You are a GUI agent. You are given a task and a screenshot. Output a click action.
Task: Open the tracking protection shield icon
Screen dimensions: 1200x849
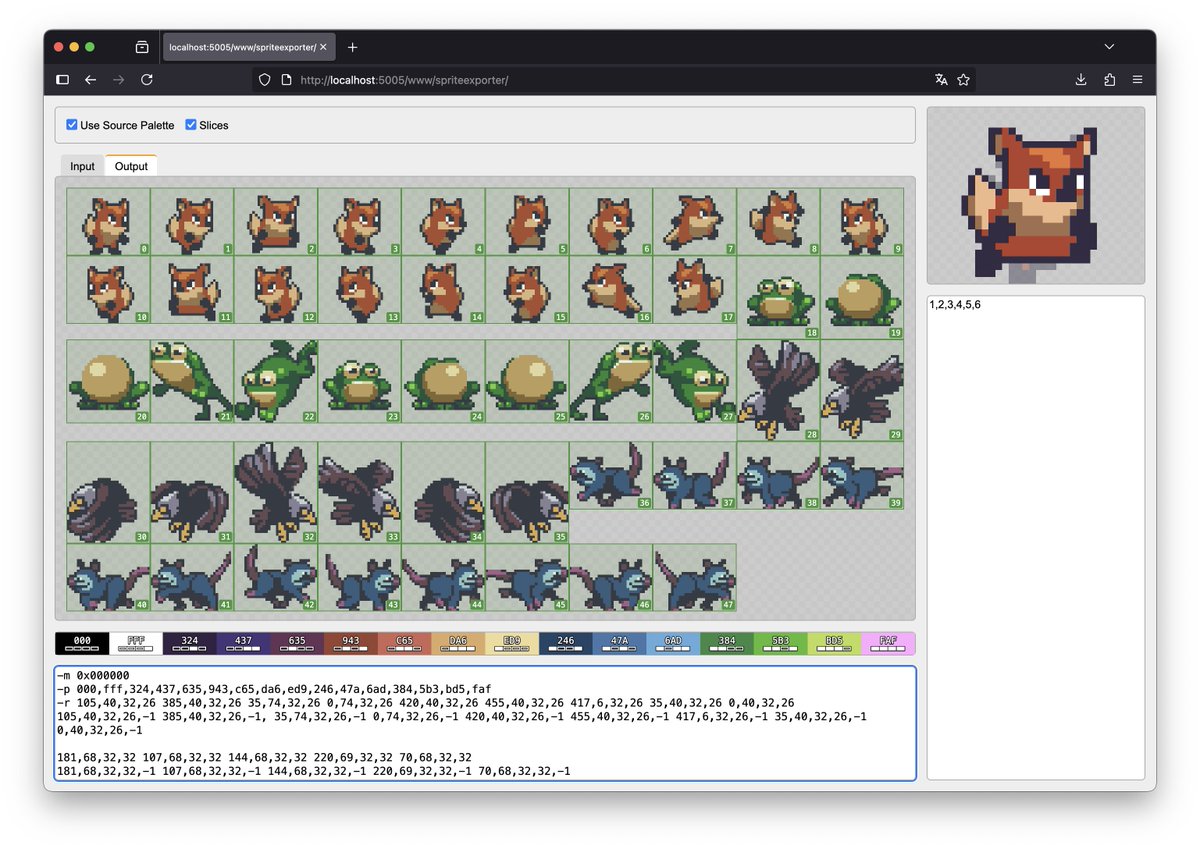click(x=265, y=80)
